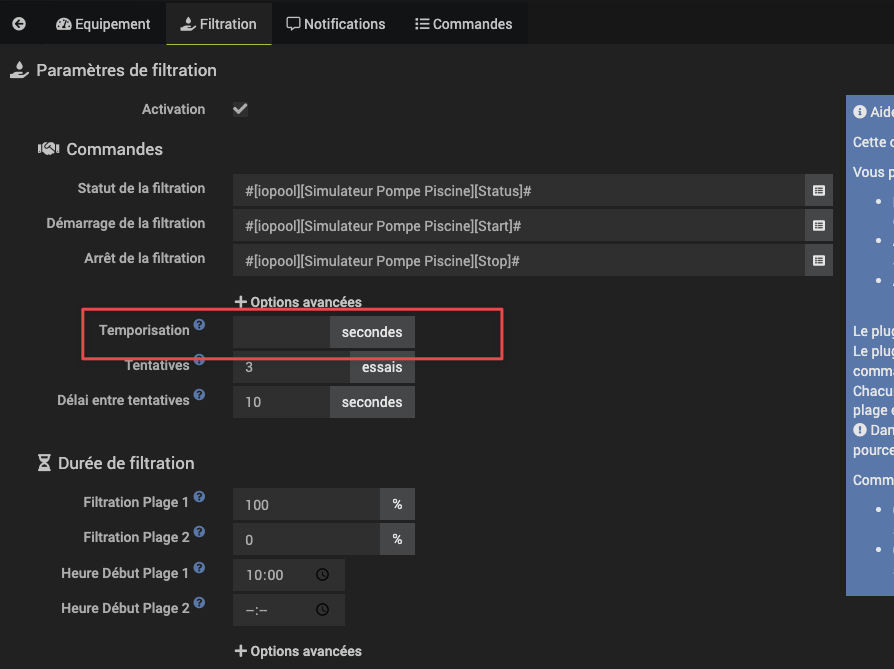Open command picker for Arrêt de la filtration
This screenshot has height=669, width=894.
click(819, 261)
